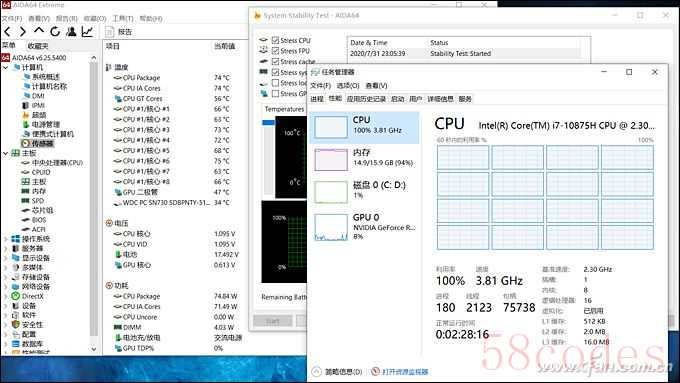Toggle the Stress FPU checkbox
This screenshot has width=680, height=383.
[275, 51]
